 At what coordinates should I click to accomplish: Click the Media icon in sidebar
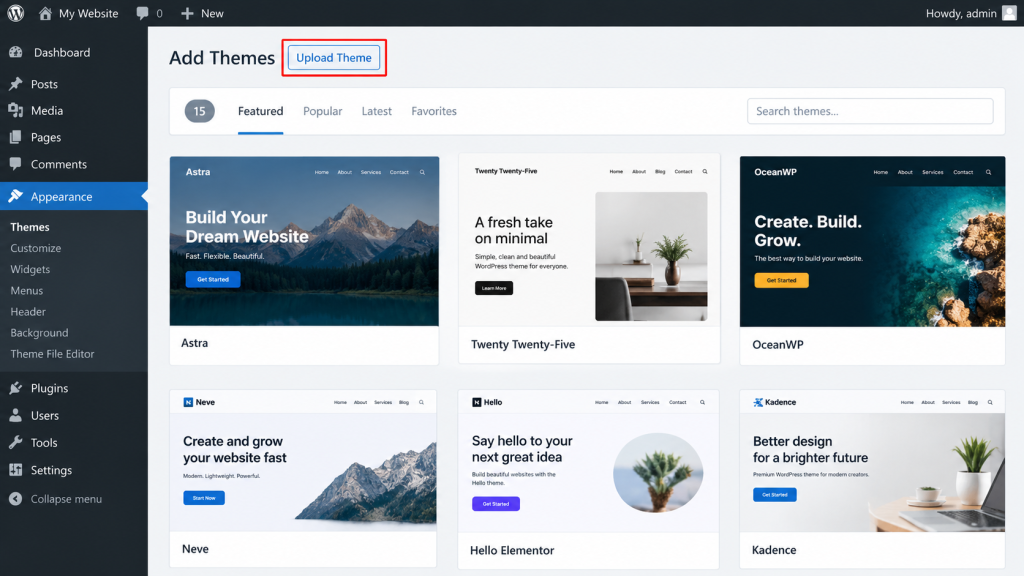tap(16, 110)
